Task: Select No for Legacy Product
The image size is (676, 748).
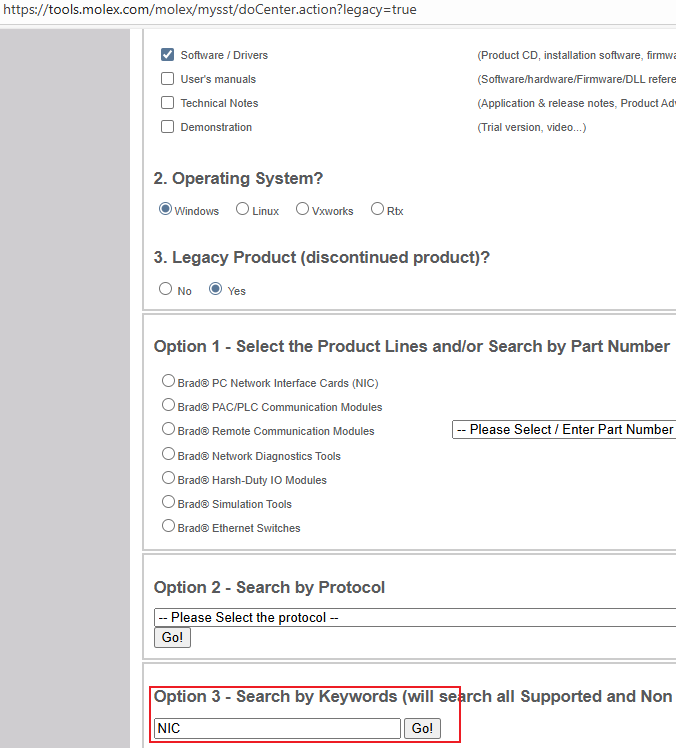Action: click(x=166, y=289)
